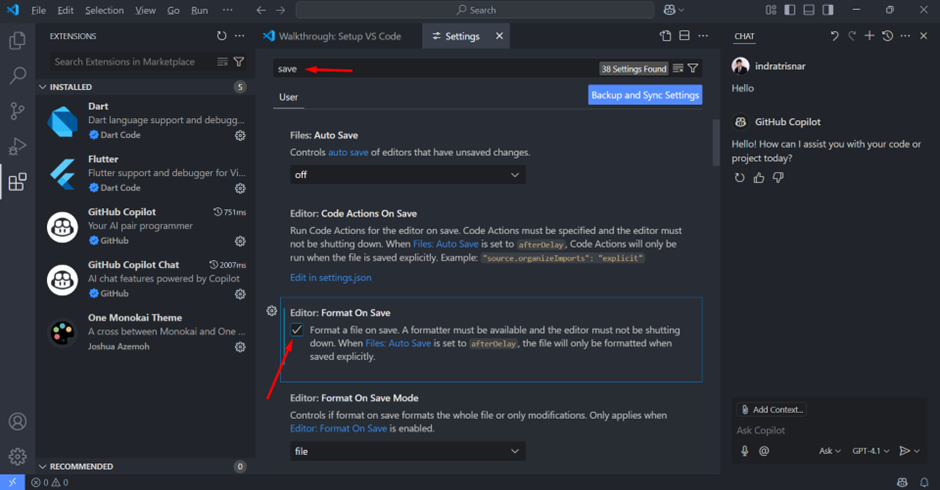
Task: Select the Extensions view icon
Action: [17, 181]
